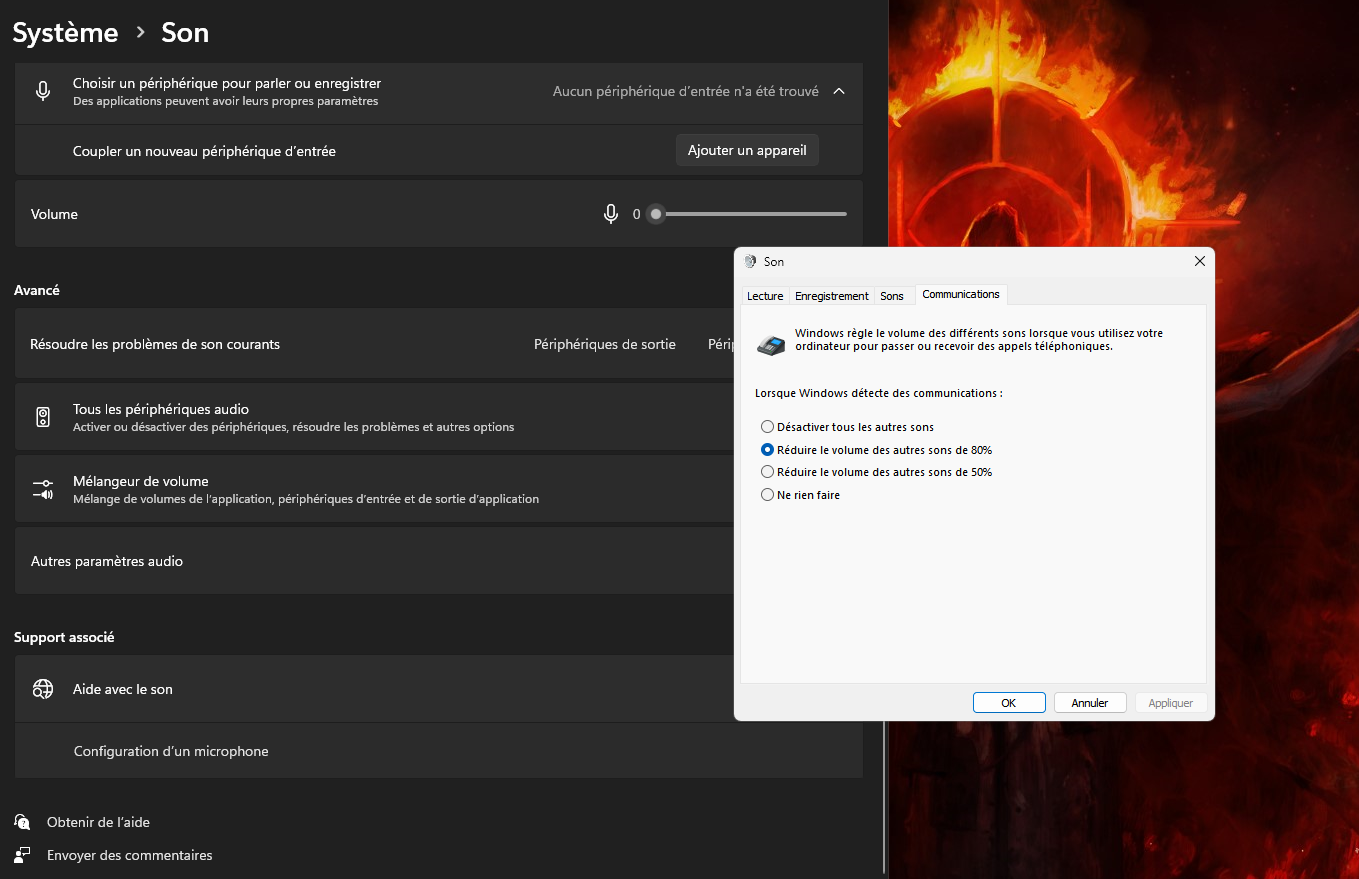The width and height of the screenshot is (1359, 879).
Task: Click the 'Avancé' section heading
Action: click(37, 290)
